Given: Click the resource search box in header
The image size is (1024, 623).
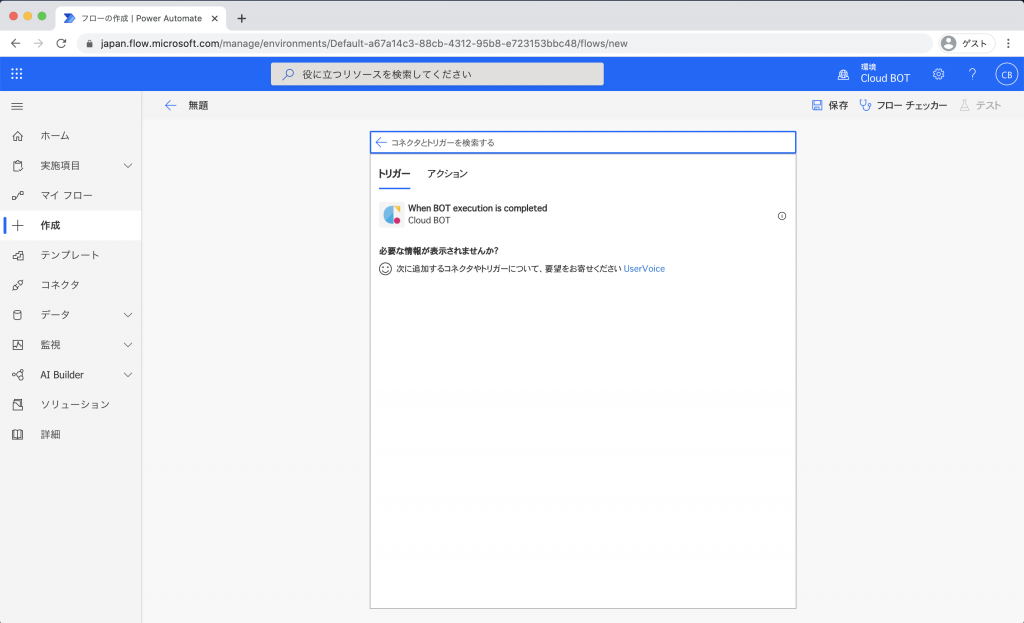Looking at the screenshot, I should tap(438, 74).
